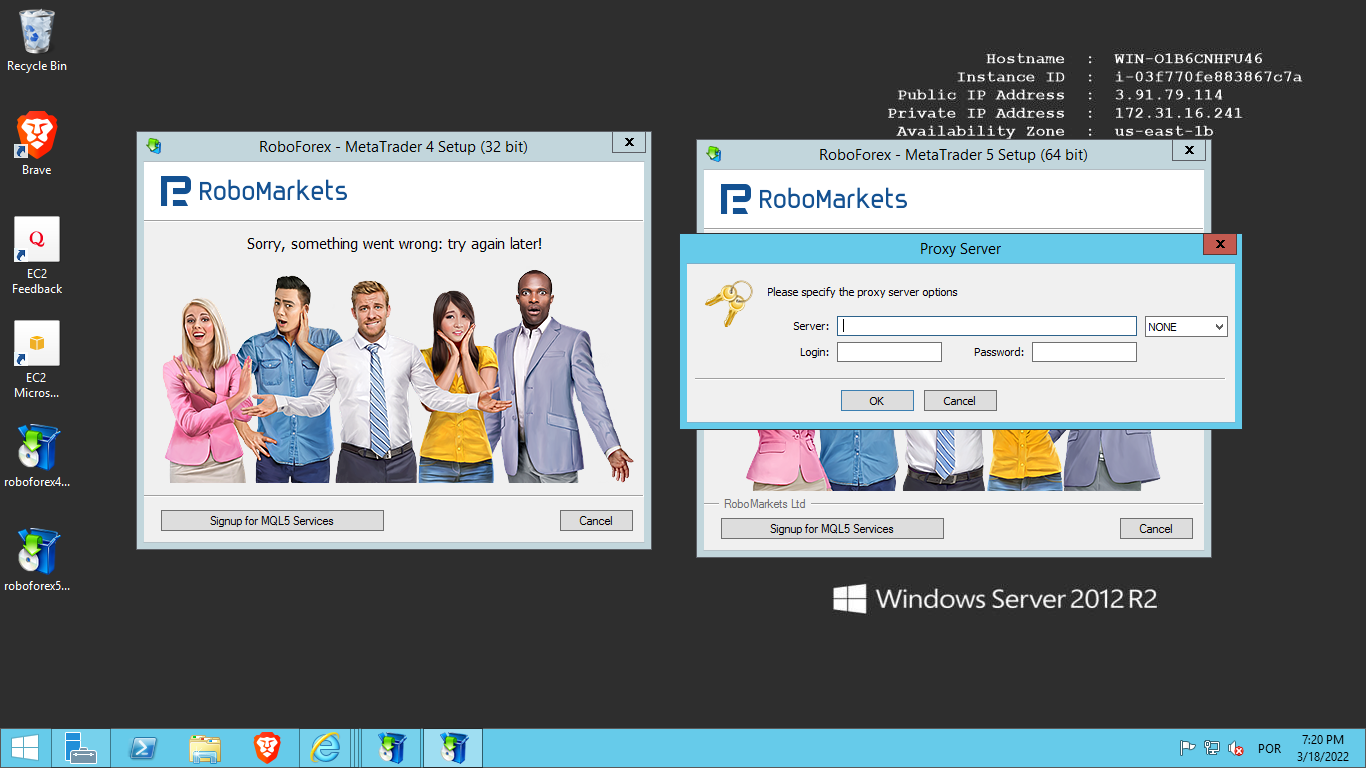Click the MetaTrader 4 Setup title bar icon
The image size is (1366, 768).
[153, 146]
